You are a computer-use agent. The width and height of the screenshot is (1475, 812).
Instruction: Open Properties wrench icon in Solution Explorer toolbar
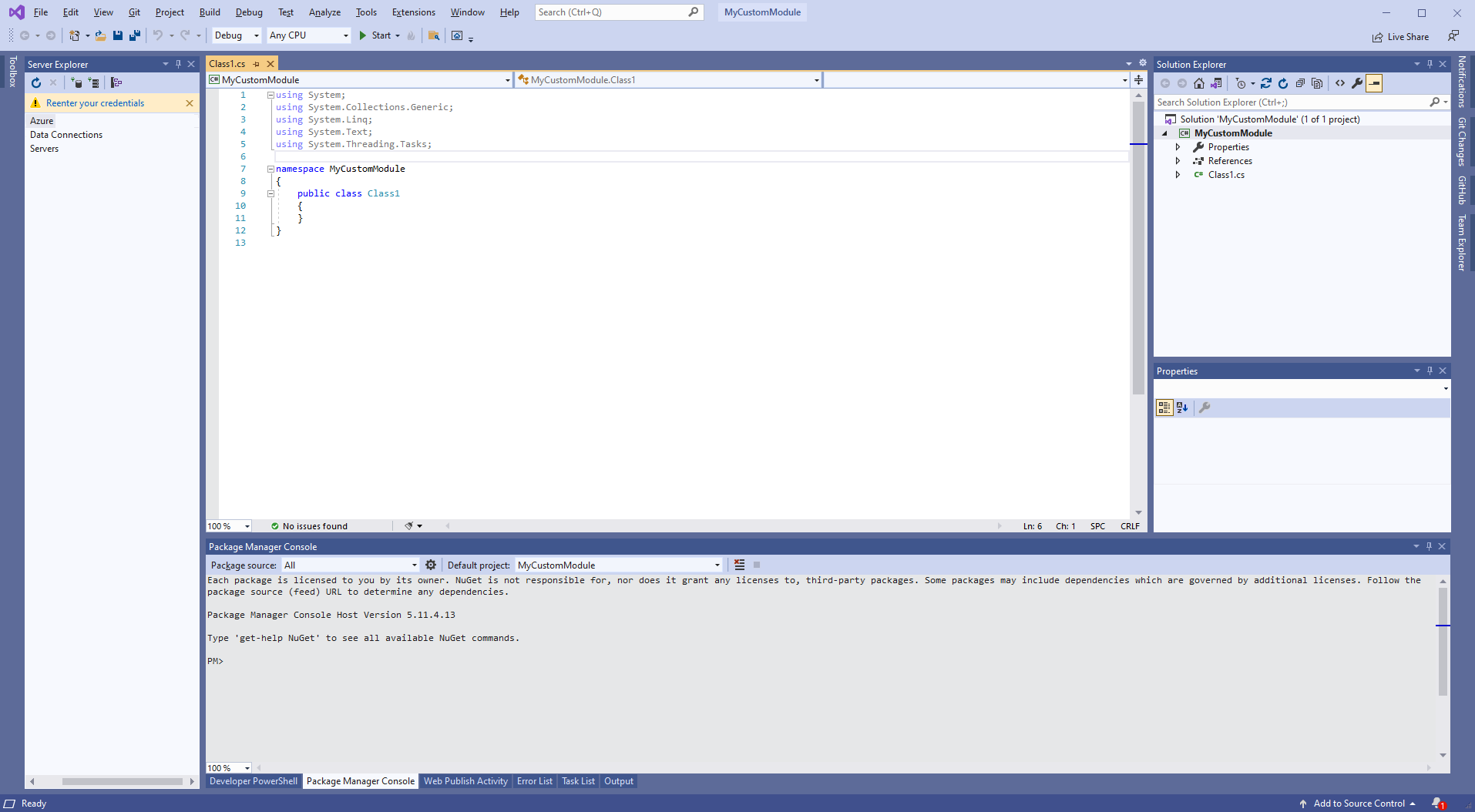pos(1357,83)
